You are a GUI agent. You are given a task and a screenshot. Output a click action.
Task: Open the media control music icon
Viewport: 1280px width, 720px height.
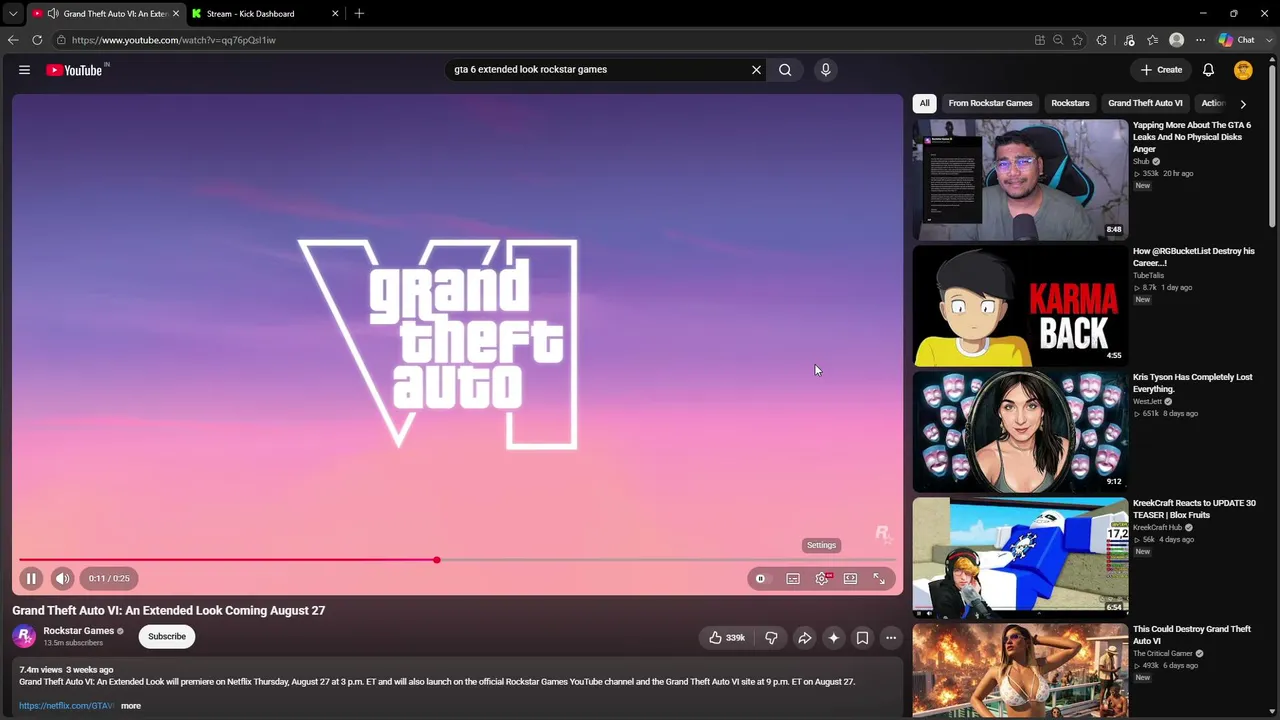pyautogui.click(x=1129, y=40)
